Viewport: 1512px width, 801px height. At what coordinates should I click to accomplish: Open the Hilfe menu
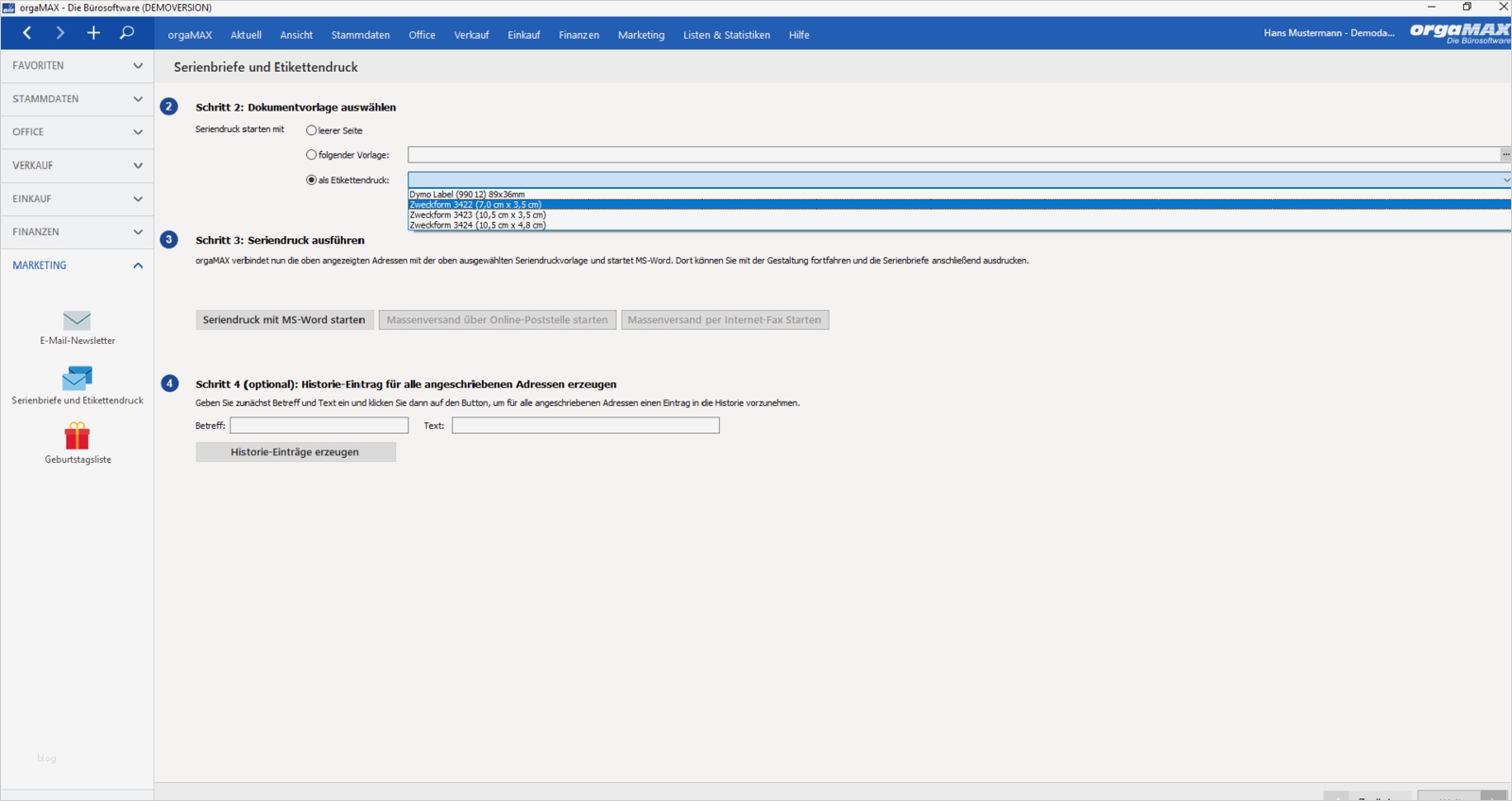[799, 35]
